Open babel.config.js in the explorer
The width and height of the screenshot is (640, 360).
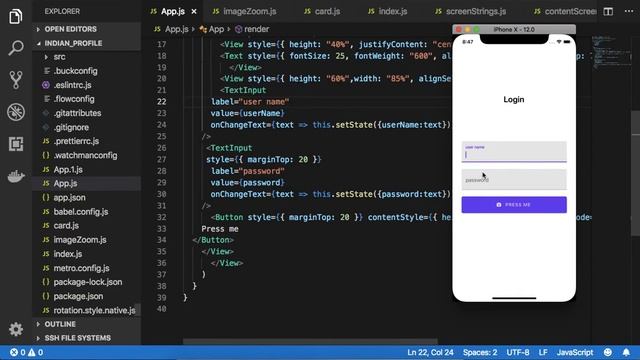point(80,211)
